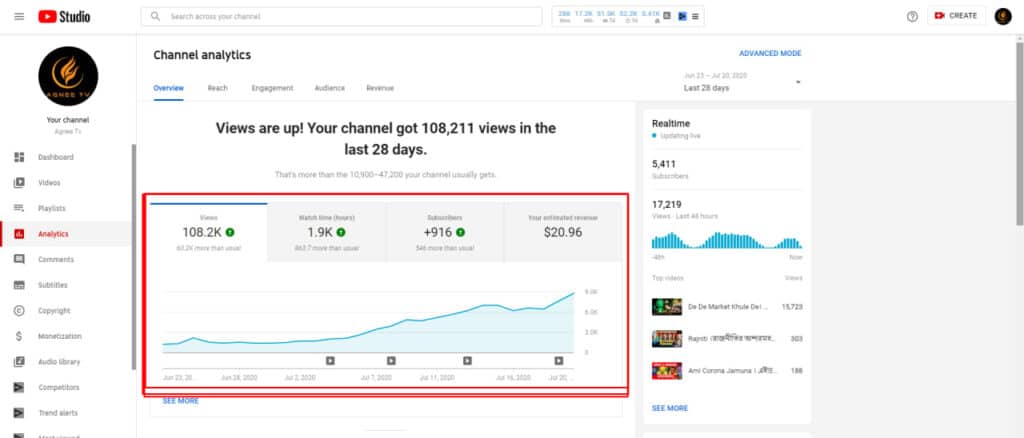Open the hamburger navigation menu
The width and height of the screenshot is (1024, 438).
coord(18,17)
